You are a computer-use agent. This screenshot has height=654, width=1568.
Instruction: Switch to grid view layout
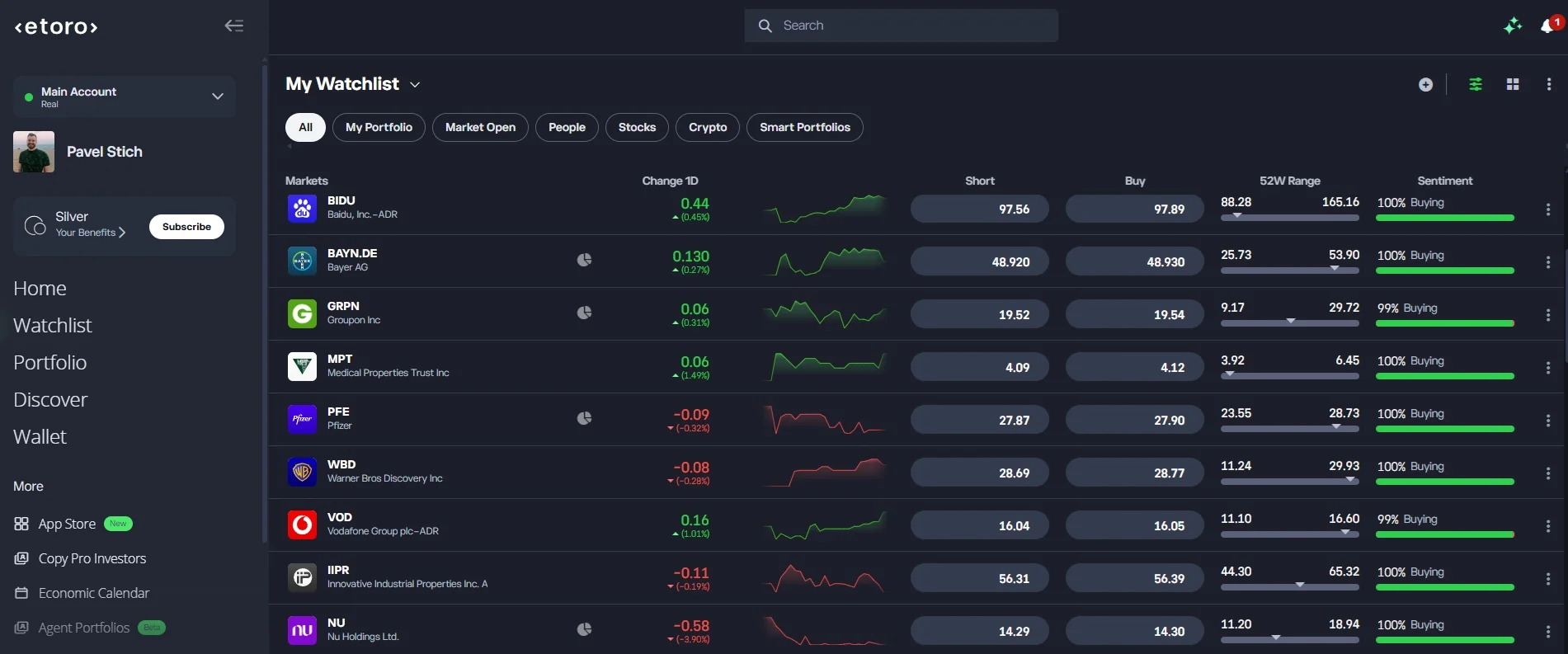pyautogui.click(x=1513, y=84)
